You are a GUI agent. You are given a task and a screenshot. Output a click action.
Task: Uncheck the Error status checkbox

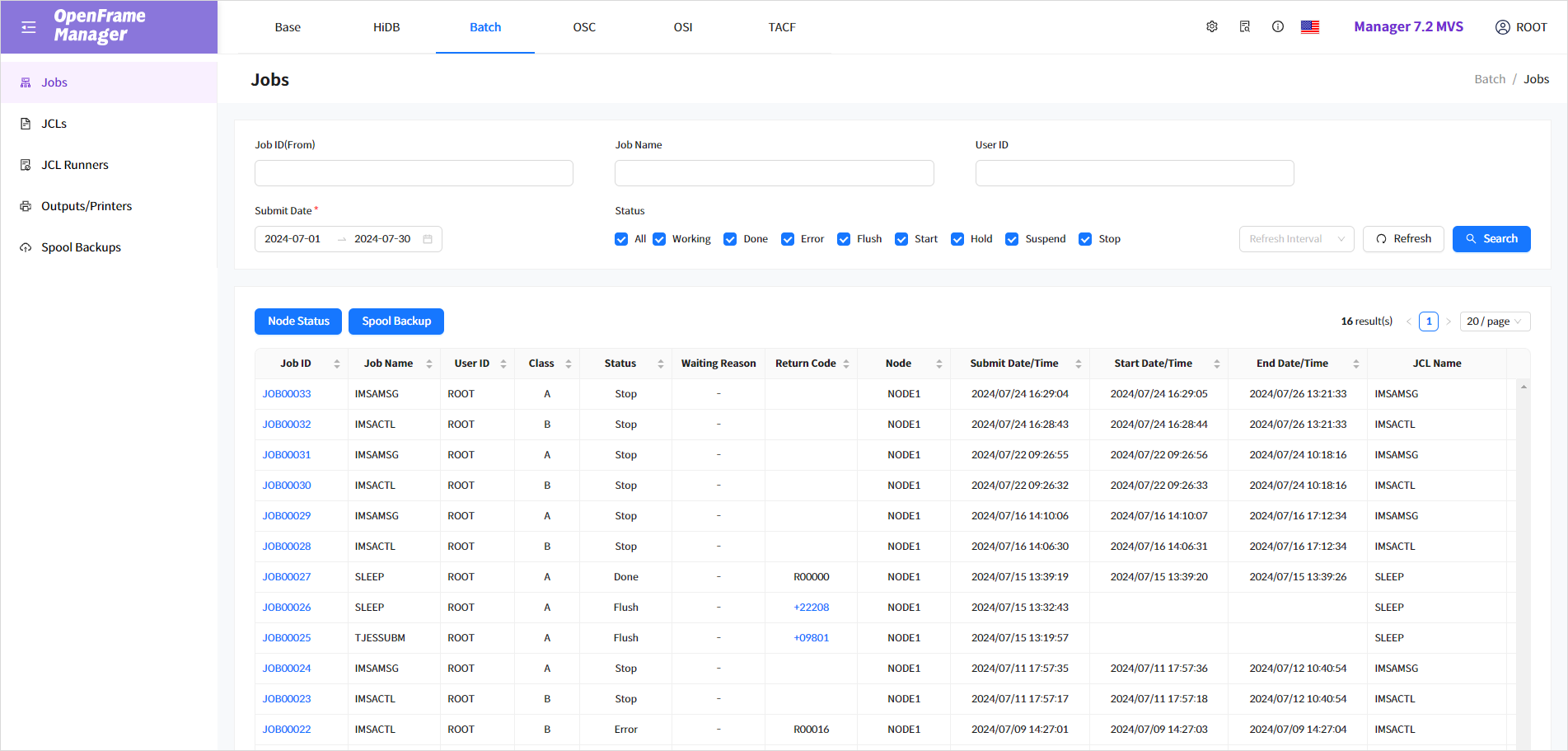tap(788, 239)
